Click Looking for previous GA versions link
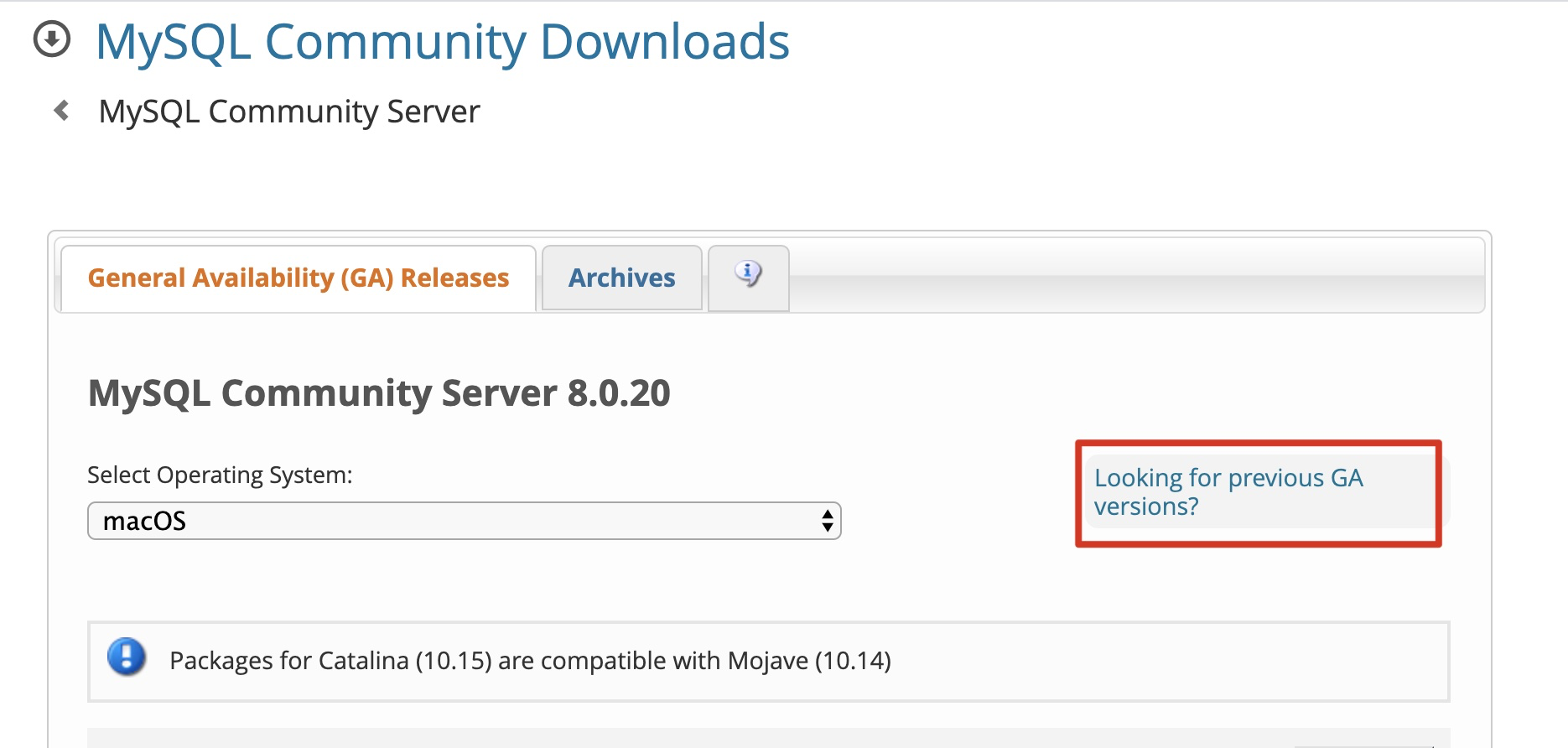Viewport: 1568px width, 748px height. click(1228, 492)
